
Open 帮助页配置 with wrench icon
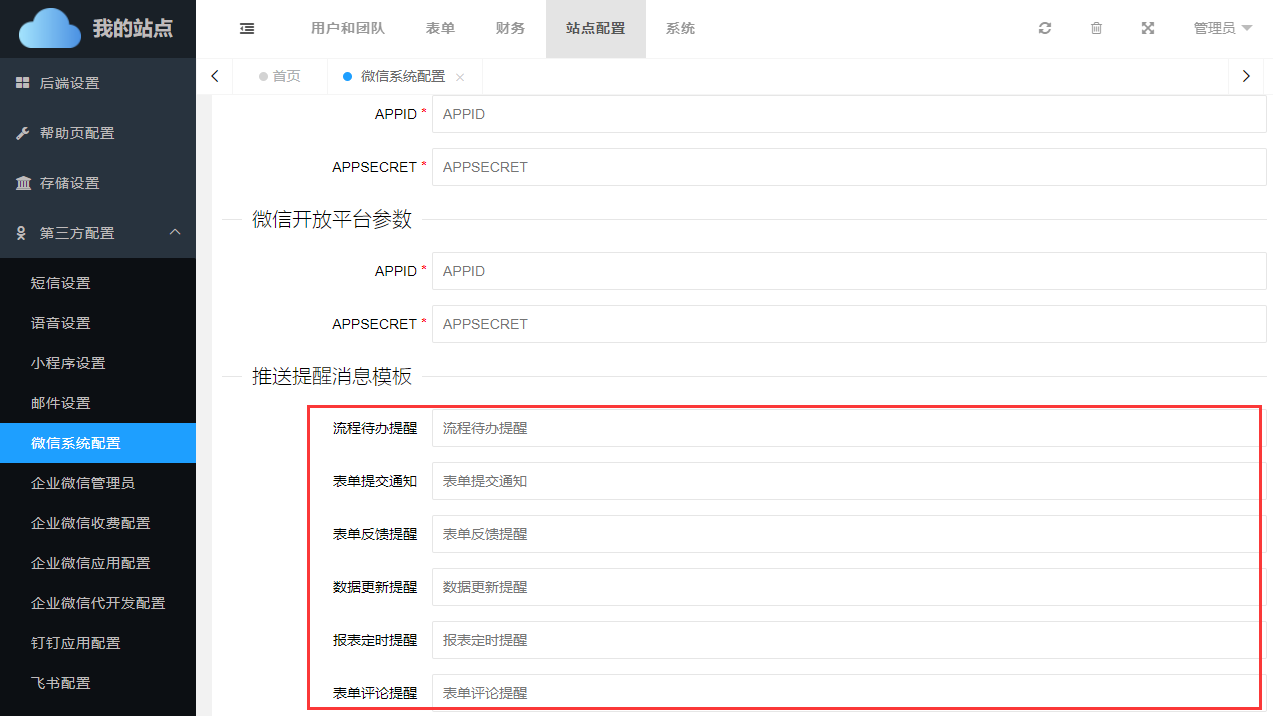click(76, 133)
